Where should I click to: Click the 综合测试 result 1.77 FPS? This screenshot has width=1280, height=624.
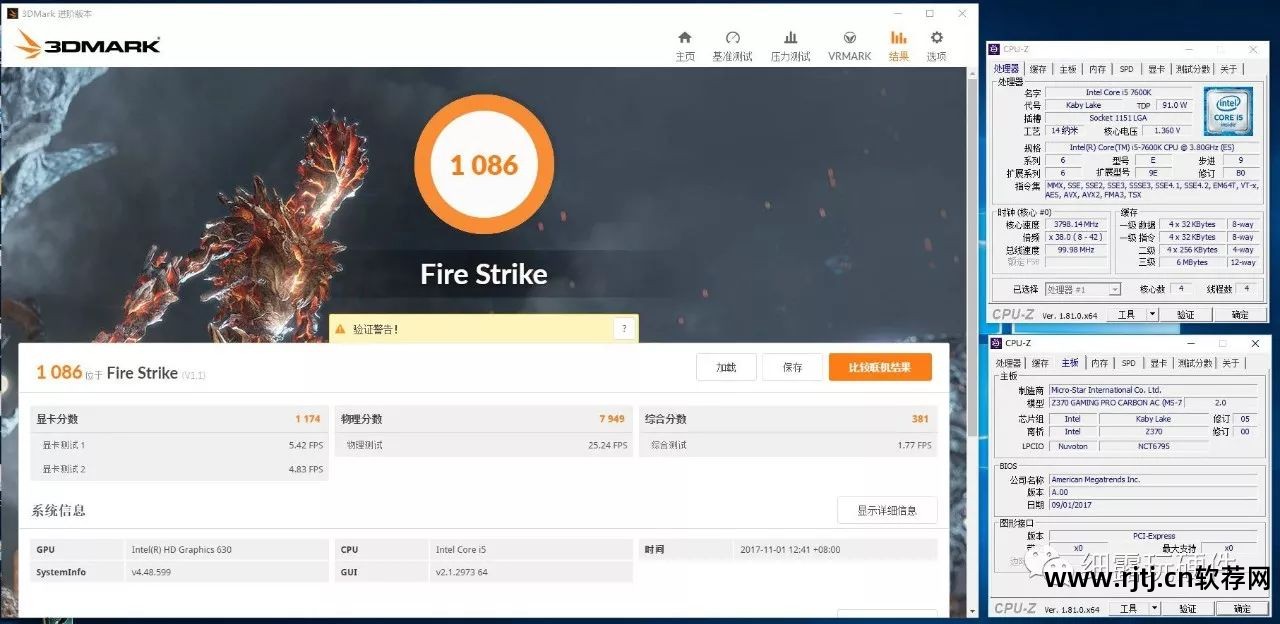[913, 445]
